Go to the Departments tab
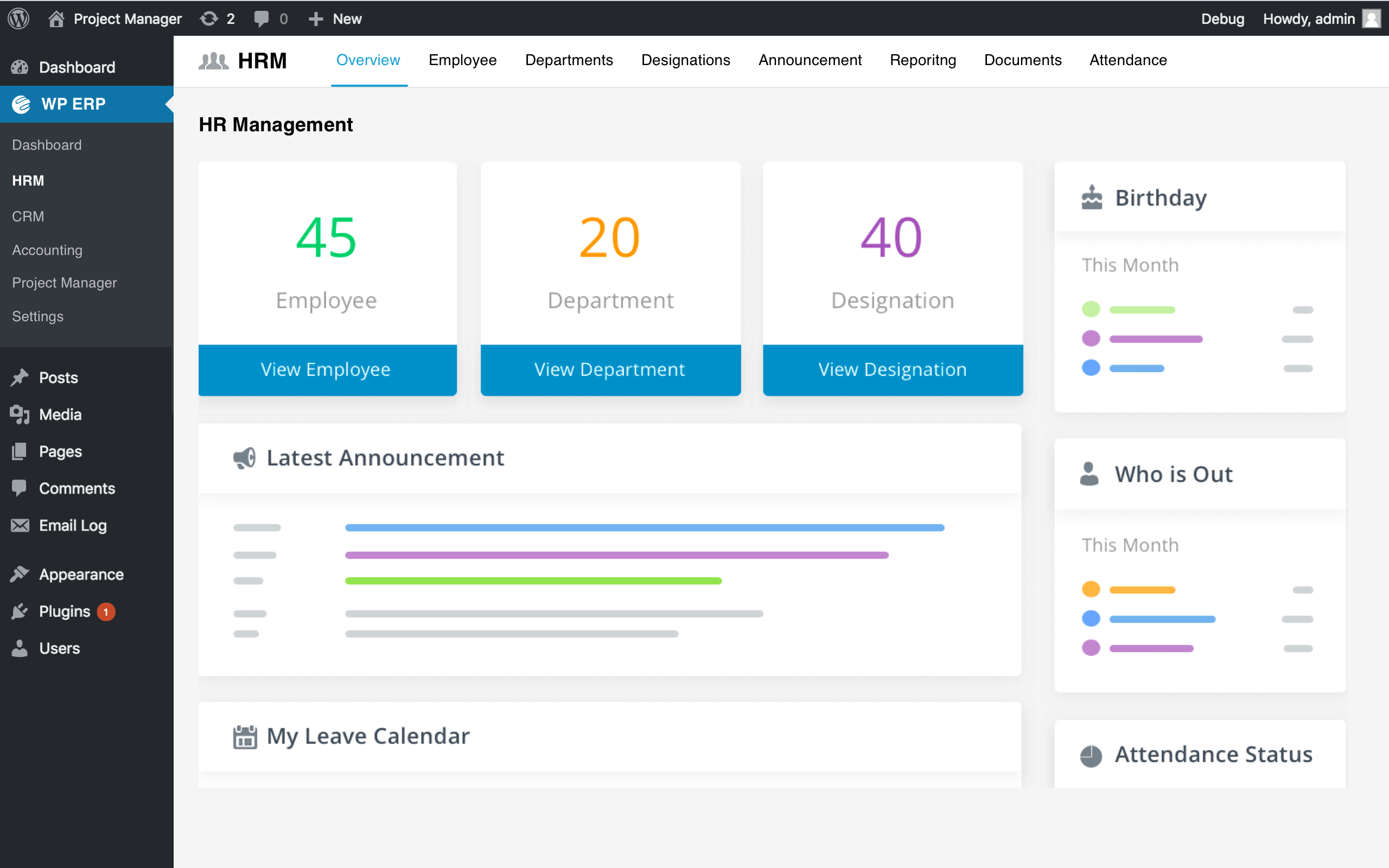 coord(568,60)
